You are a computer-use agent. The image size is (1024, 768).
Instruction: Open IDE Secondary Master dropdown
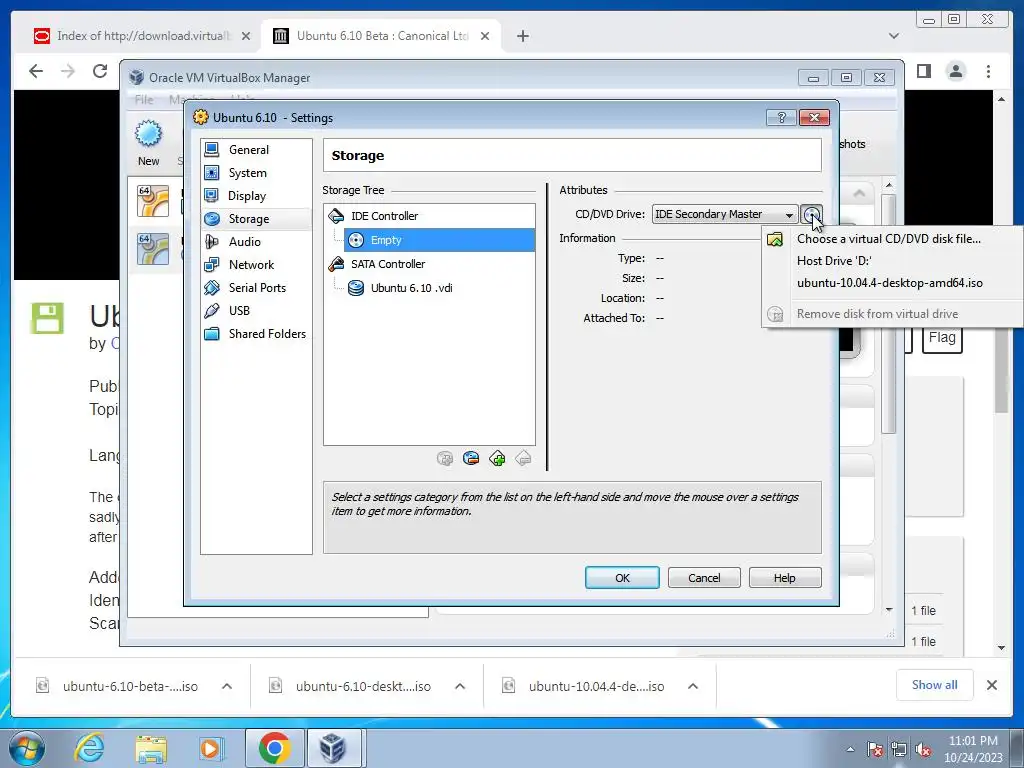[x=724, y=214]
